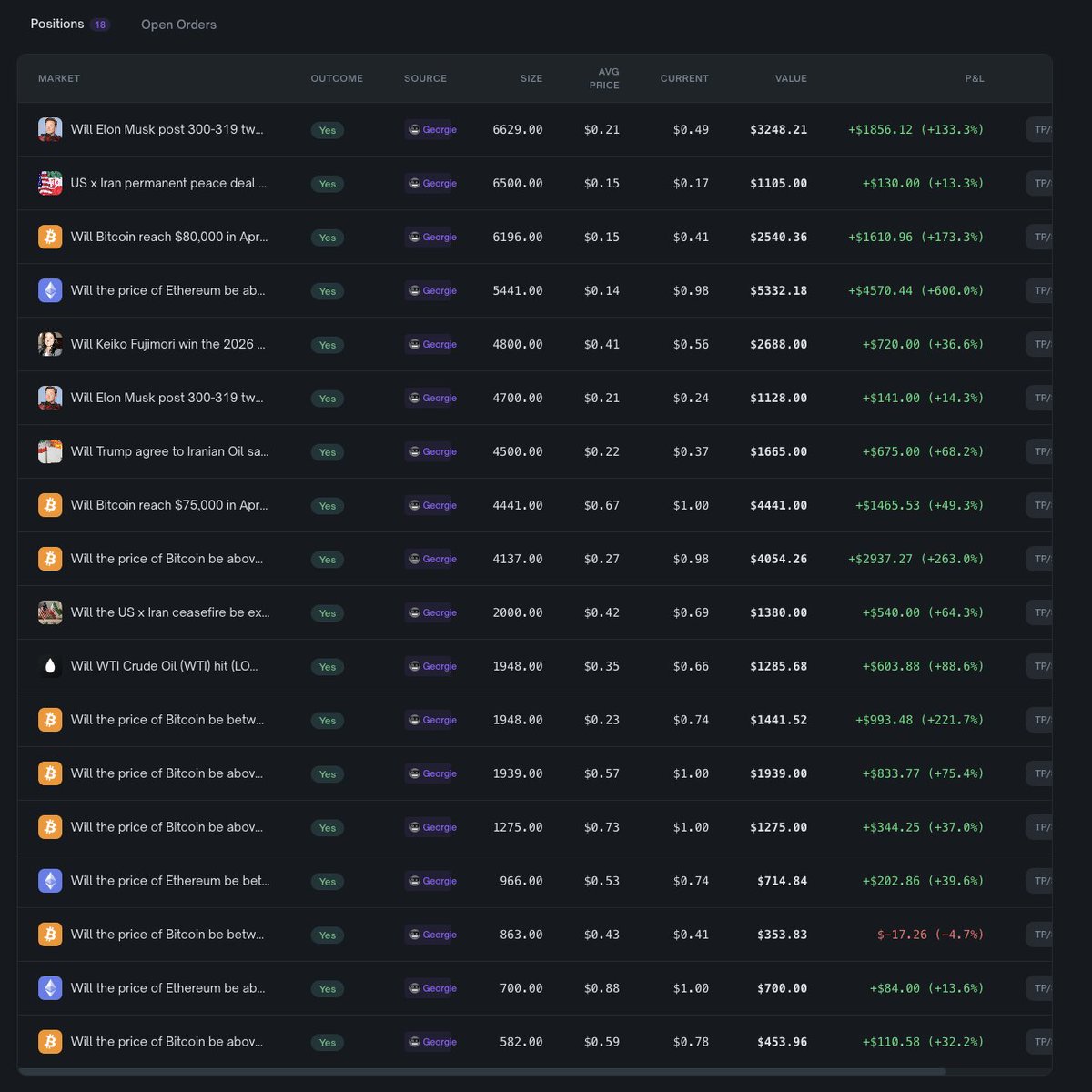Click the P&L value '+$1856.12 (+133.3%)'

tap(915, 129)
